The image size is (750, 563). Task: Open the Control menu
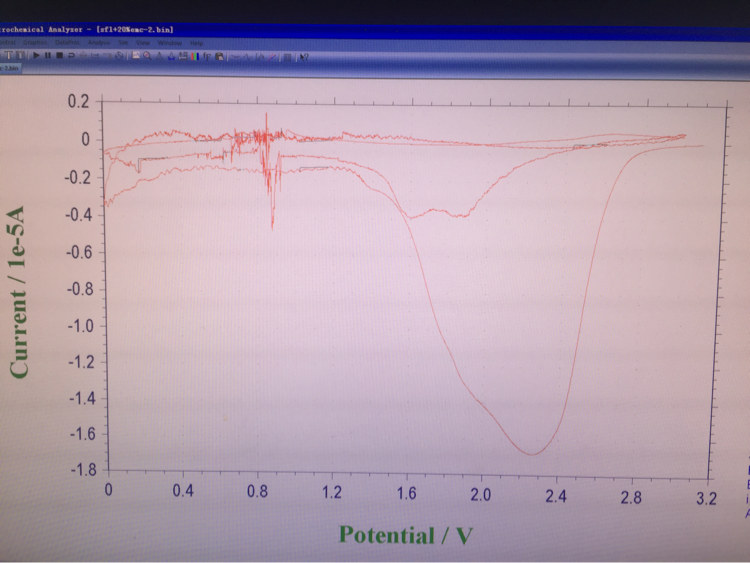8,43
